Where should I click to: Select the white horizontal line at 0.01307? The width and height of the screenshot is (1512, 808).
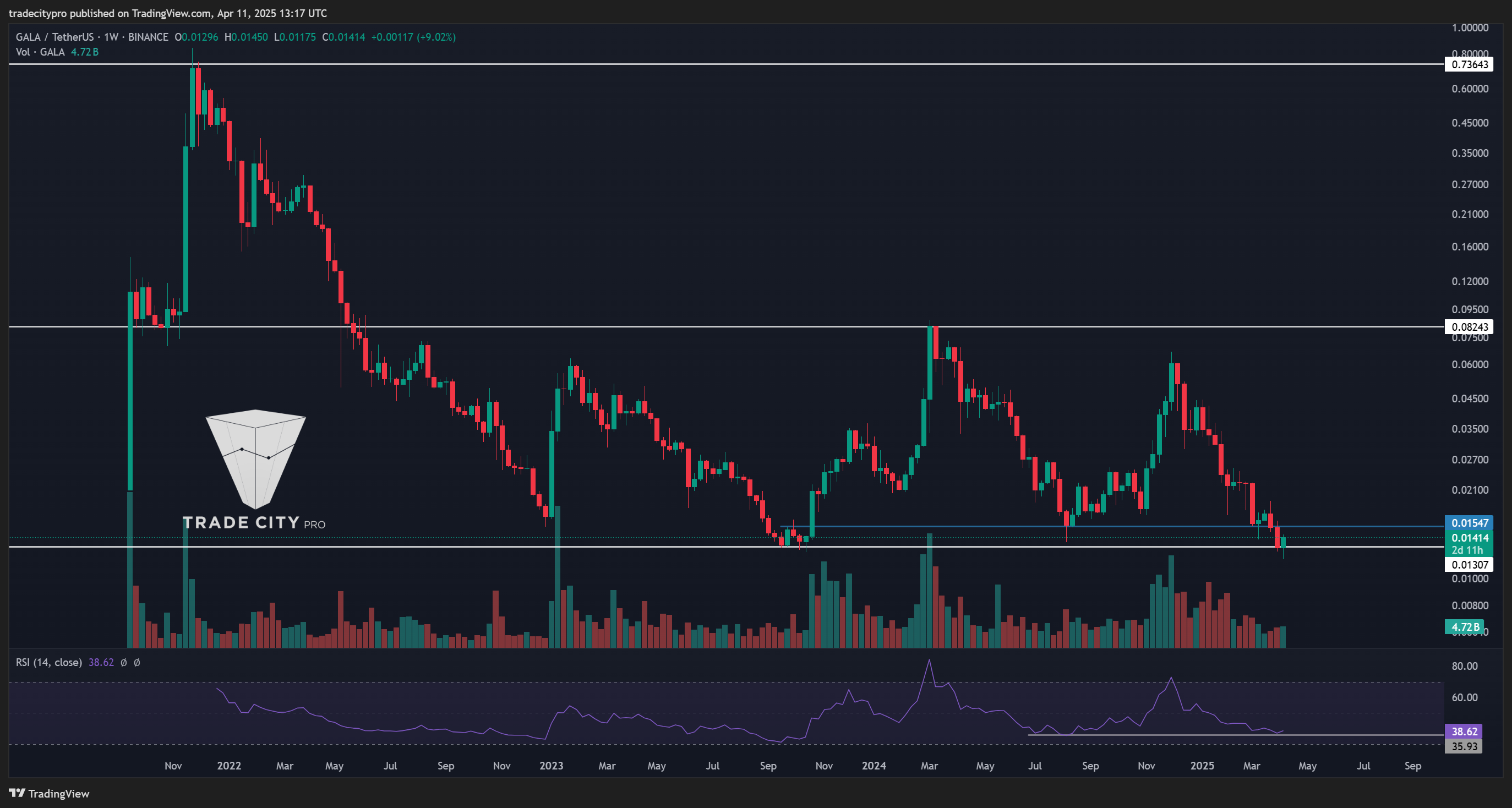pyautogui.click(x=726, y=547)
